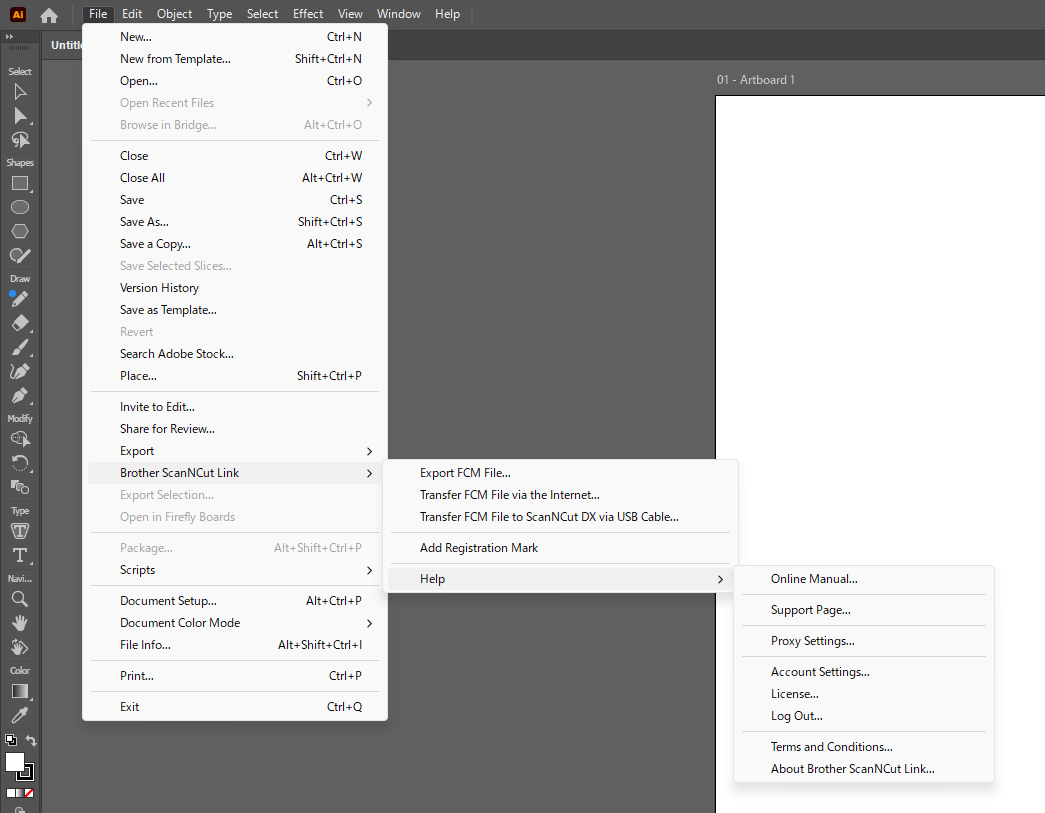Select the Gradient tool
Screen dimensions: 1045x813
click(20, 691)
